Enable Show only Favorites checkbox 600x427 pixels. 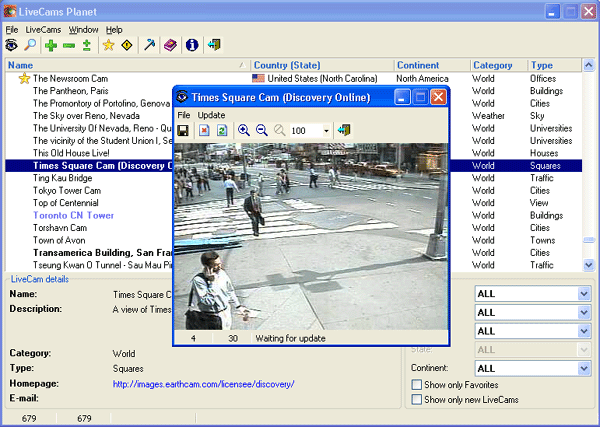tap(416, 385)
